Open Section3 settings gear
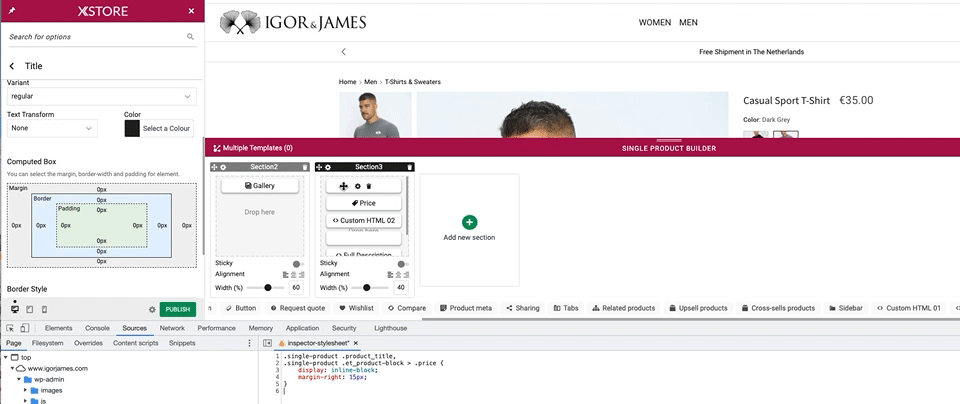 (x=328, y=167)
